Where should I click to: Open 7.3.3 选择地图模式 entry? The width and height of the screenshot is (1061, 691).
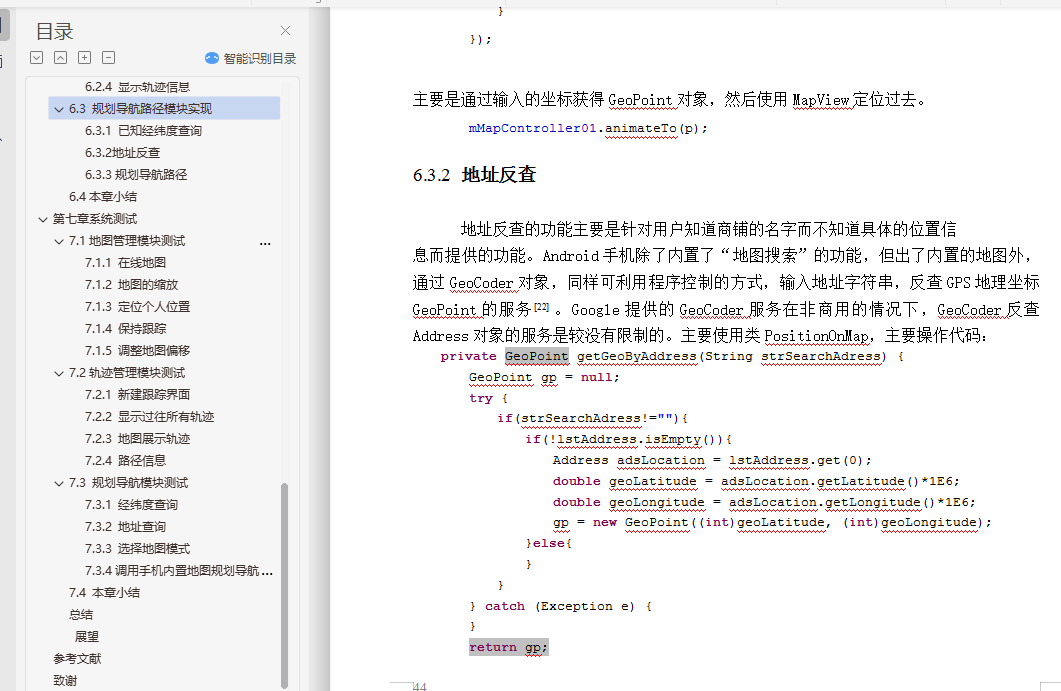tap(137, 549)
